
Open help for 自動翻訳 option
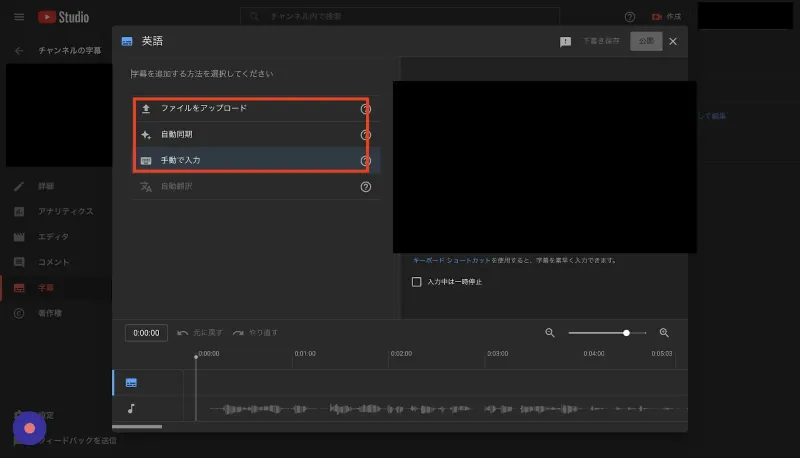365,187
